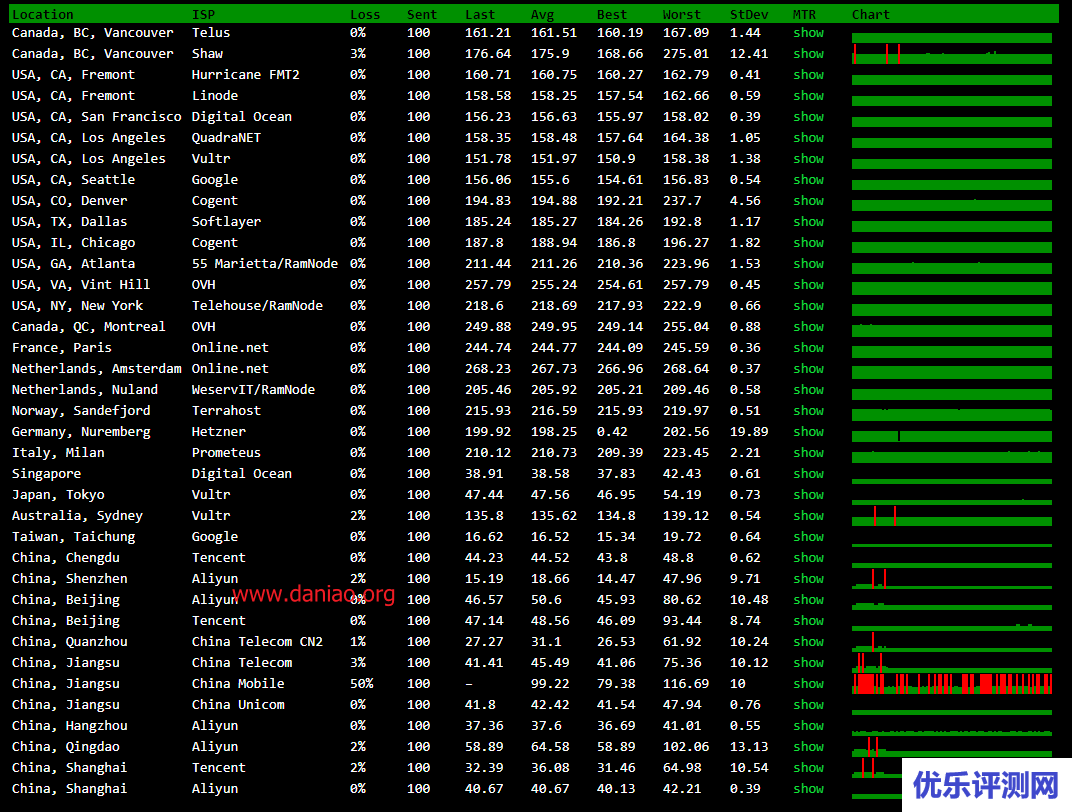This screenshot has width=1072, height=812.
Task: View MTR for Norway Sandefjord Terrahost
Action: pos(808,411)
